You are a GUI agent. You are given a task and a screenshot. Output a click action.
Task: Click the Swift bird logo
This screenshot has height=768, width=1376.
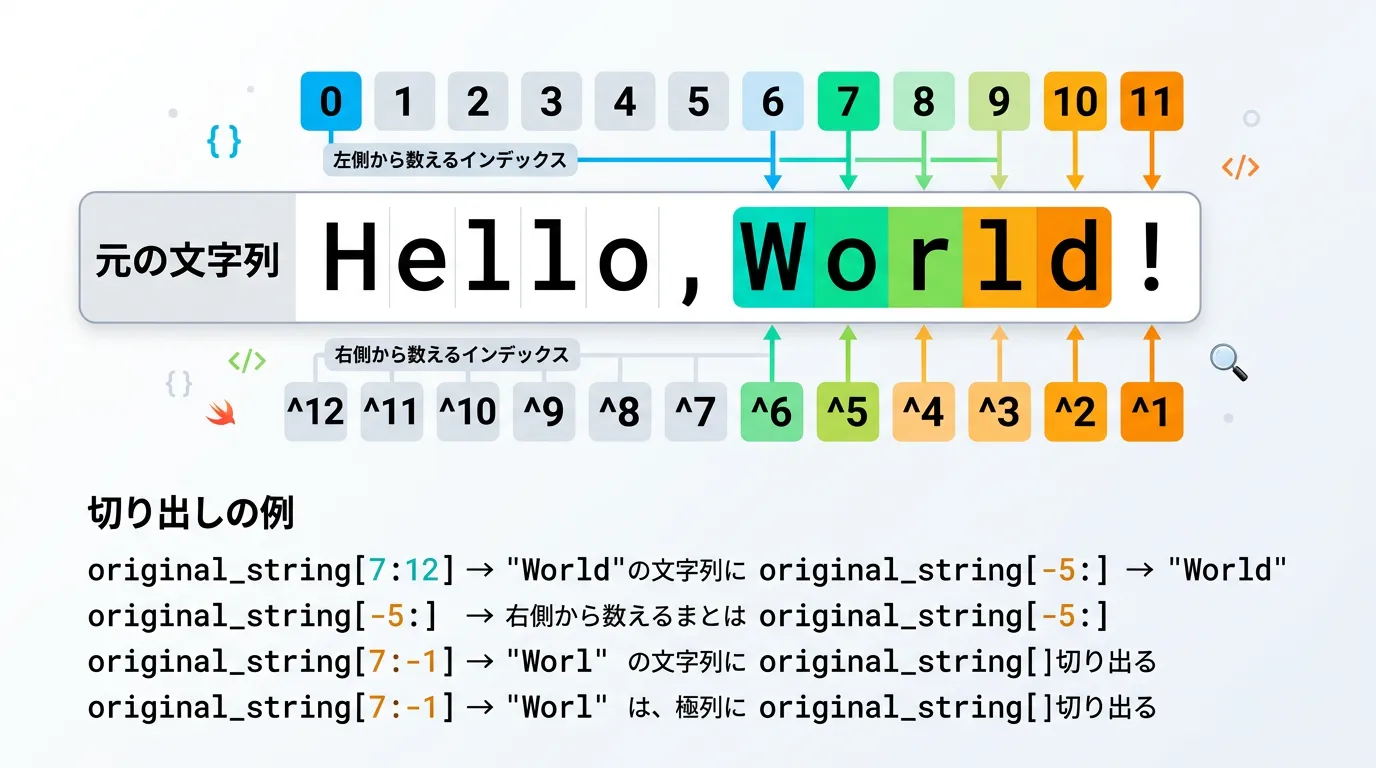[x=220, y=412]
